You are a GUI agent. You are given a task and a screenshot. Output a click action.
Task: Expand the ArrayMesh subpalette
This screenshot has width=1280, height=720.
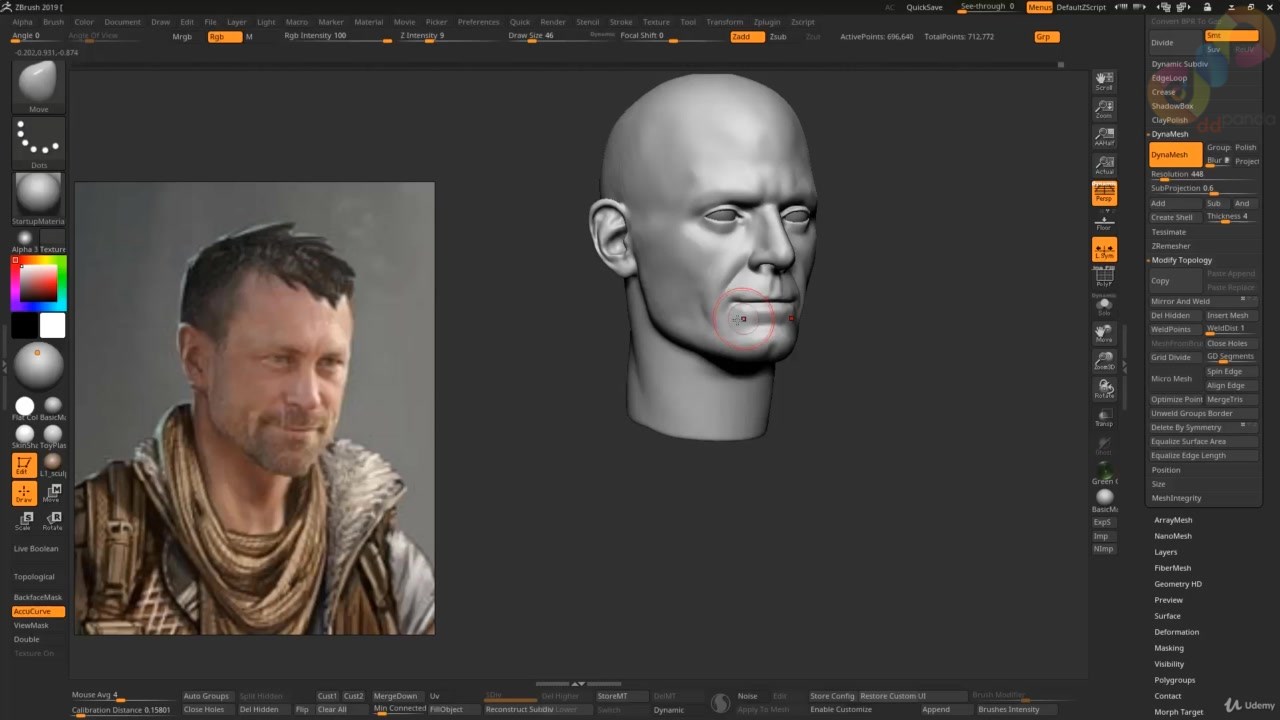point(1173,520)
